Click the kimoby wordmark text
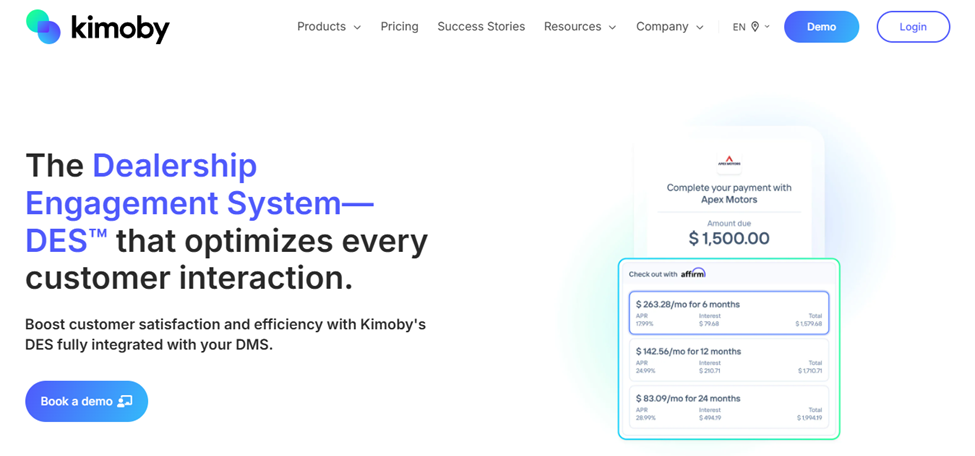Image resolution: width=975 pixels, height=456 pixels. pyautogui.click(x=120, y=28)
